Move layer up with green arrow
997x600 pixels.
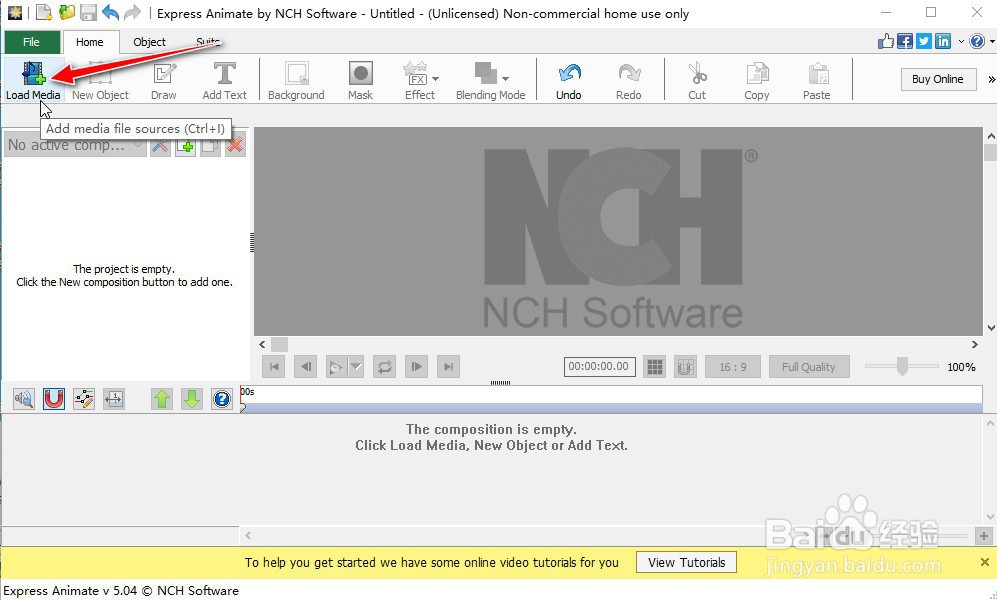pos(162,399)
